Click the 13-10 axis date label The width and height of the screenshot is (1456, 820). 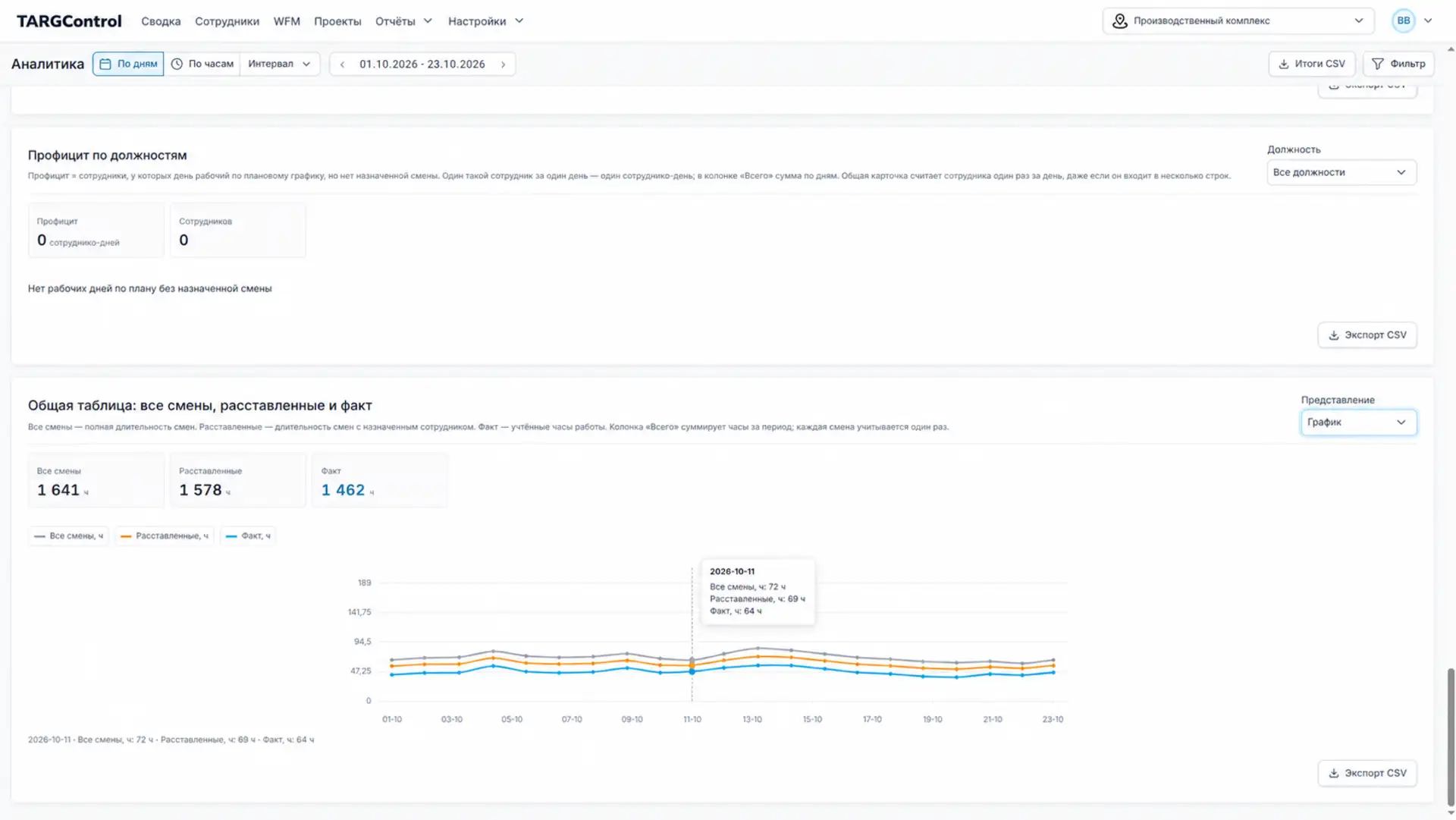coord(752,720)
